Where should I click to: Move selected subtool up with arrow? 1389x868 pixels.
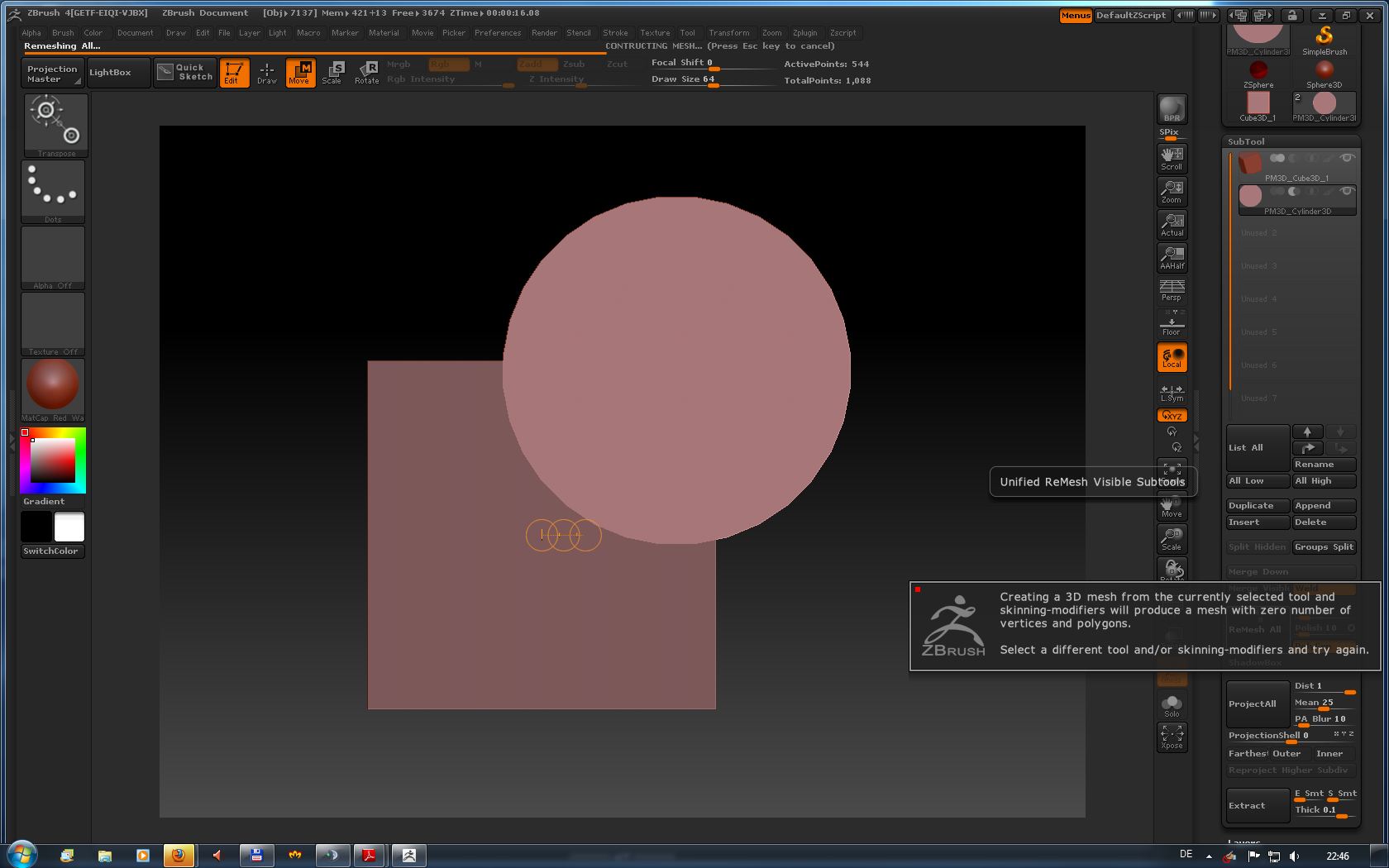(x=1307, y=432)
